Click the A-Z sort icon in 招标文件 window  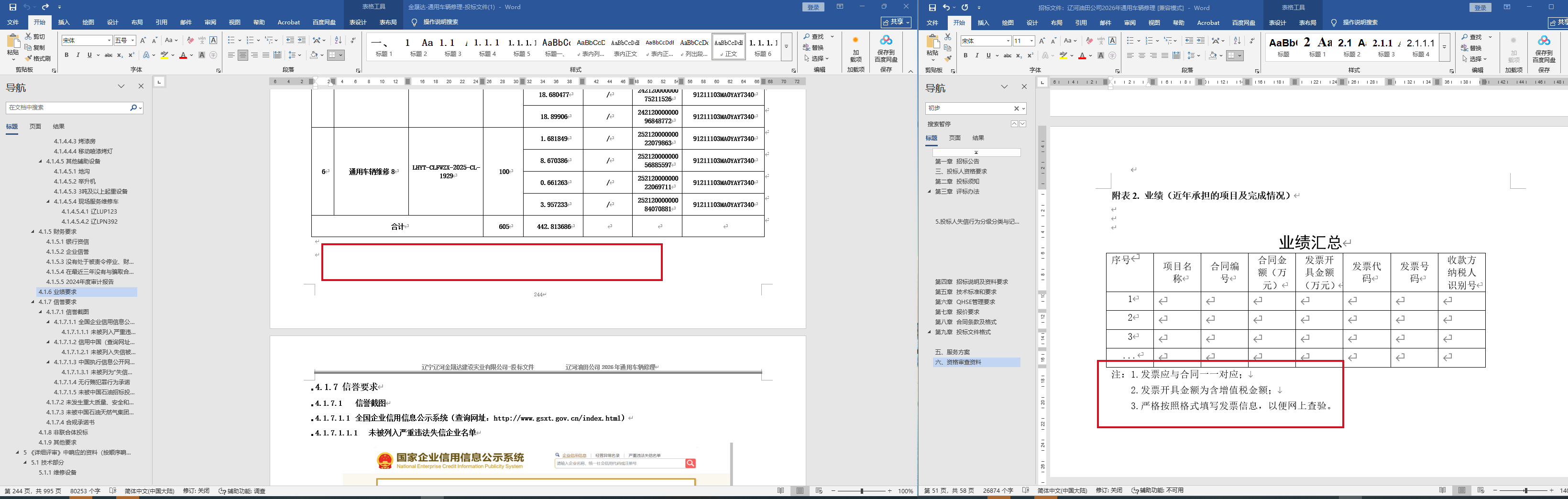[1236, 41]
